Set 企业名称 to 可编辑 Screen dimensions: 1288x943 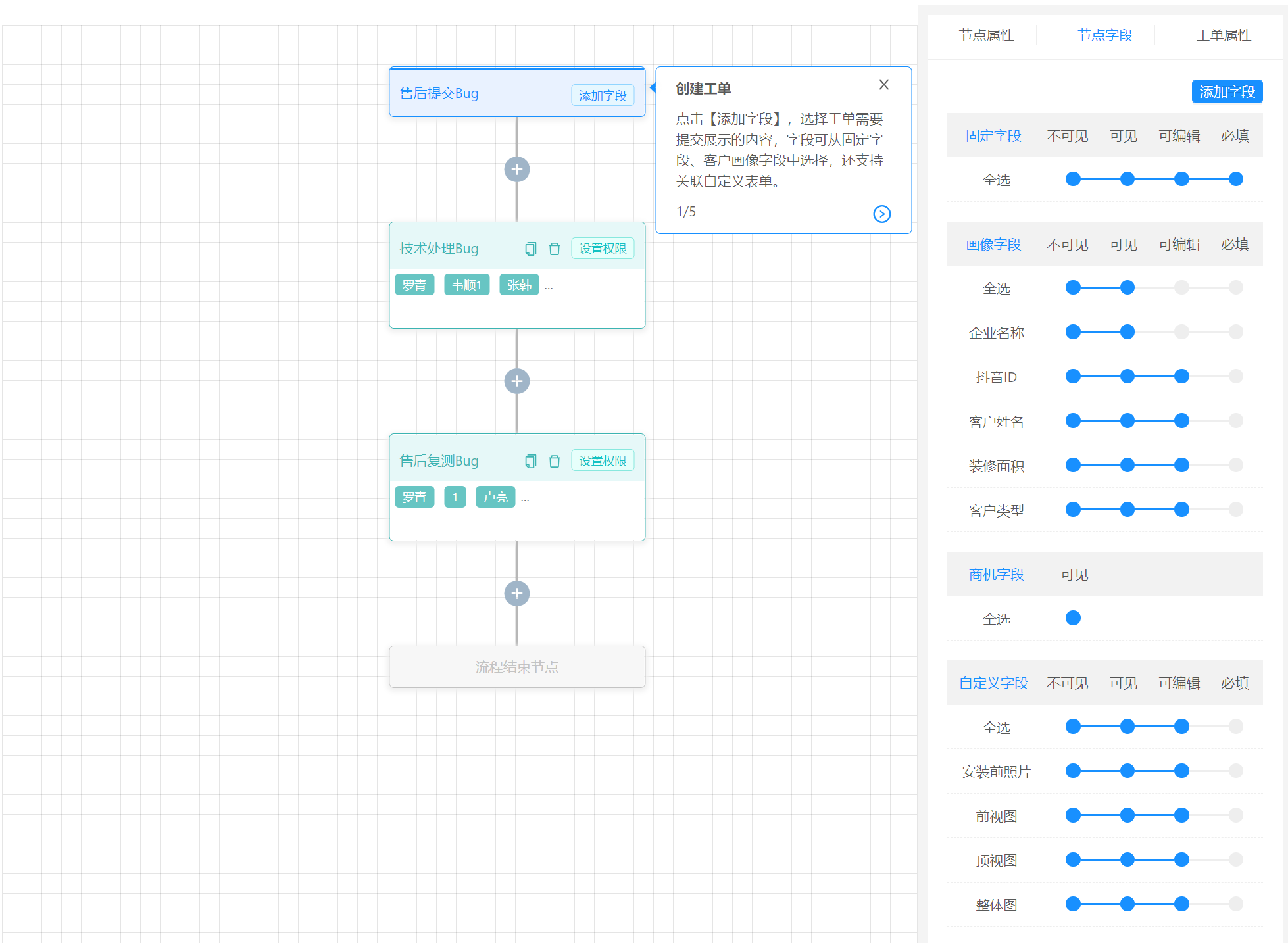[1181, 332]
